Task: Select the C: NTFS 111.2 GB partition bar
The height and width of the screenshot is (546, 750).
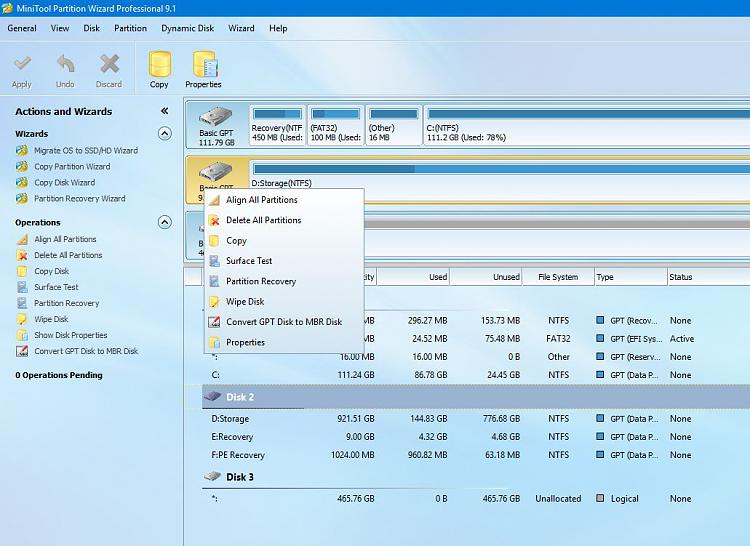Action: 587,125
